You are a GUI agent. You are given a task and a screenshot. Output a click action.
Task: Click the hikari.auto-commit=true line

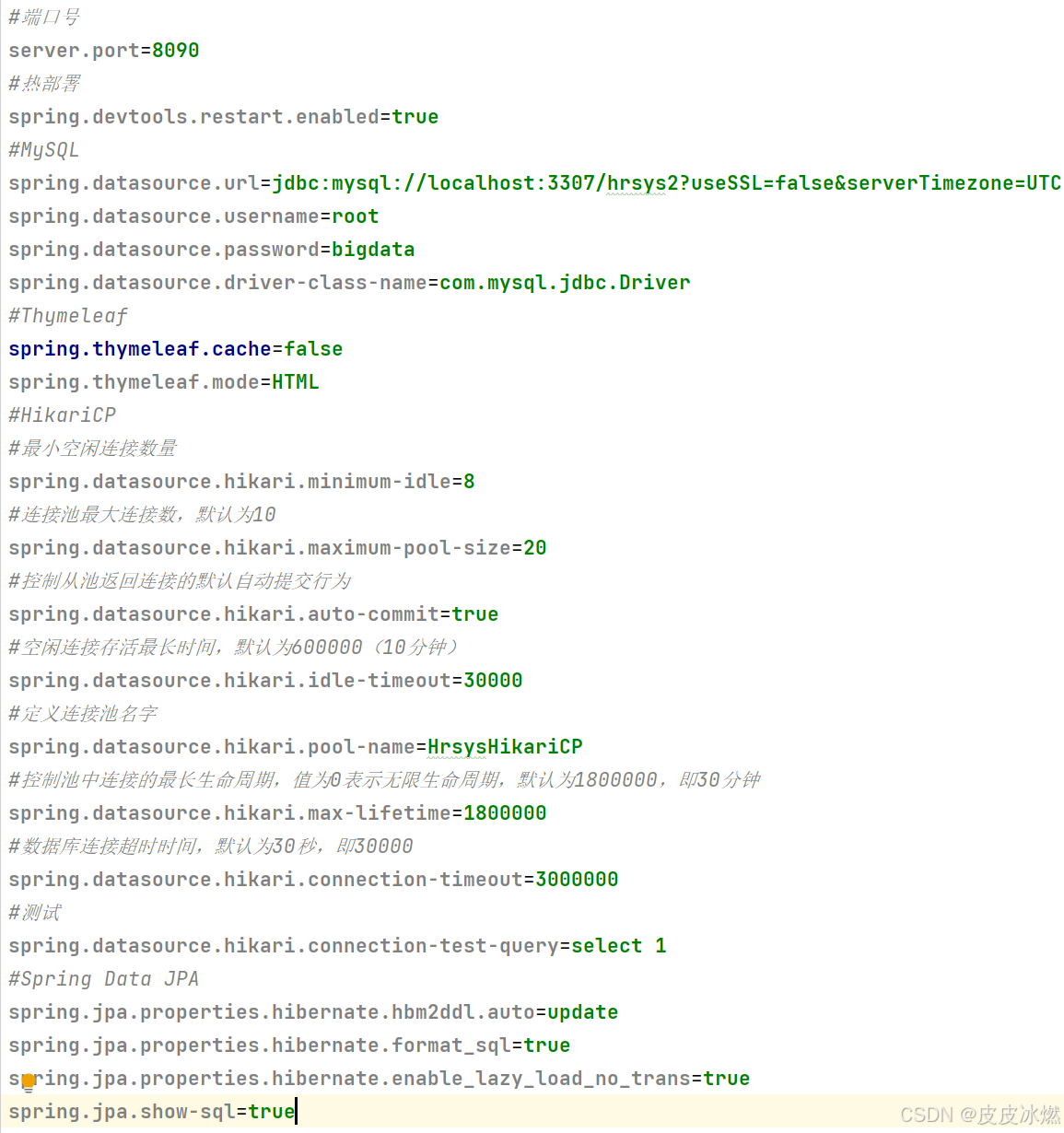pos(253,614)
